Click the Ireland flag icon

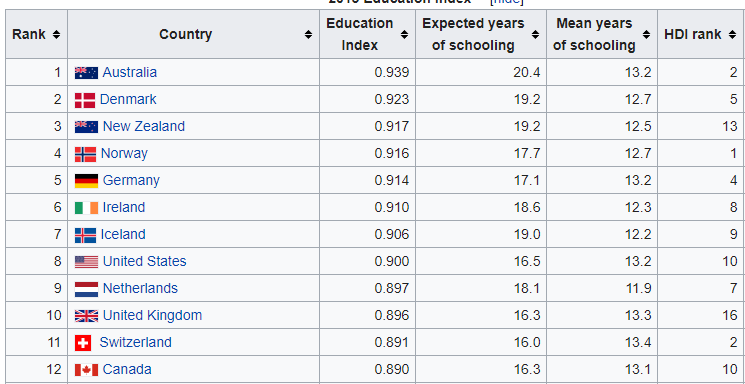click(86, 208)
